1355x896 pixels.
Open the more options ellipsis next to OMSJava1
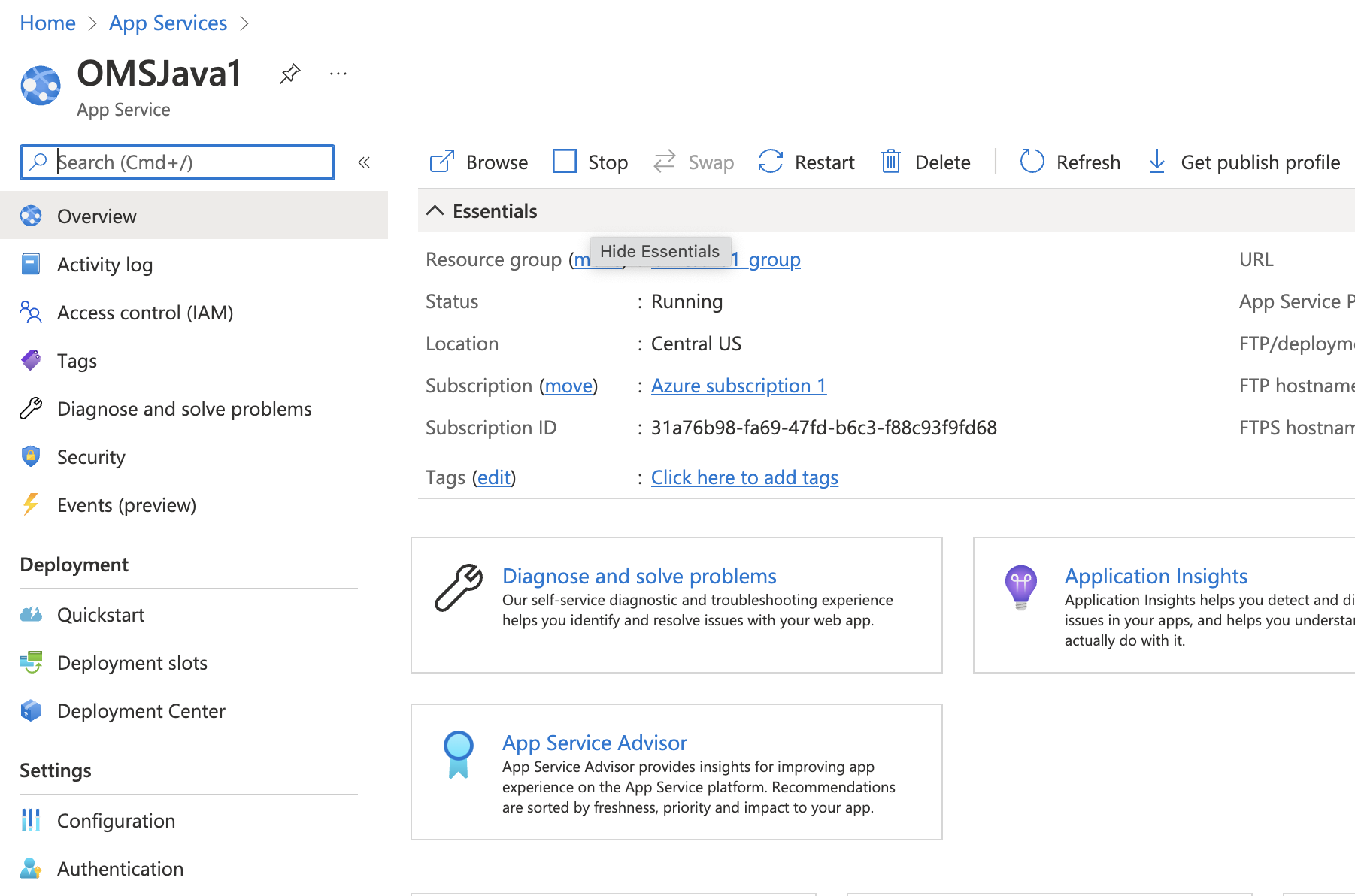pyautogui.click(x=338, y=74)
